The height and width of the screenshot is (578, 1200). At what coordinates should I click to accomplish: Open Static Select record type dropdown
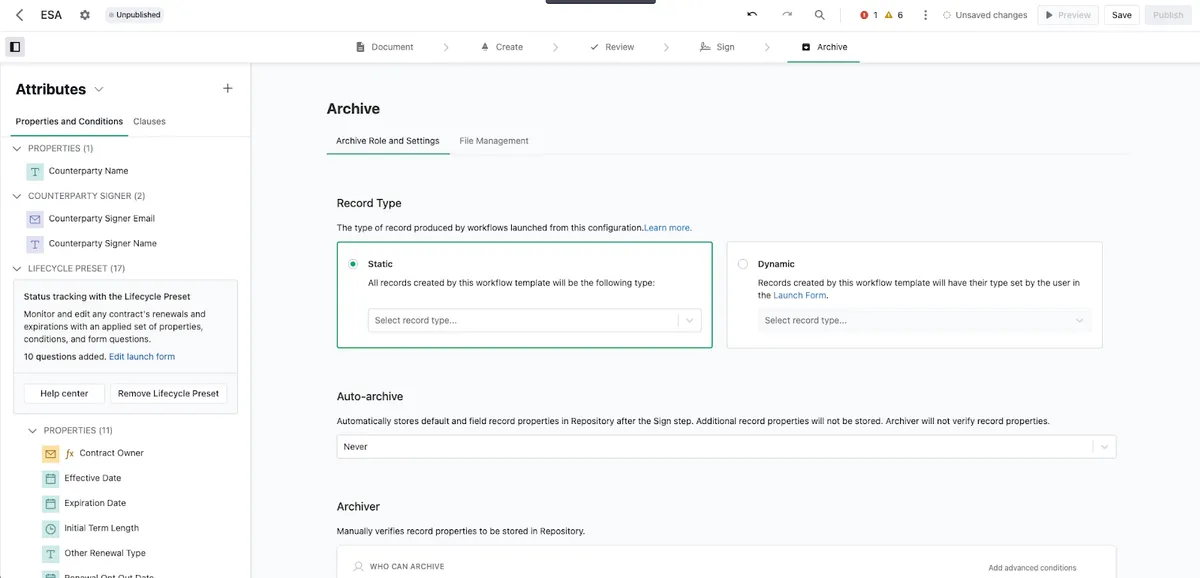point(534,321)
